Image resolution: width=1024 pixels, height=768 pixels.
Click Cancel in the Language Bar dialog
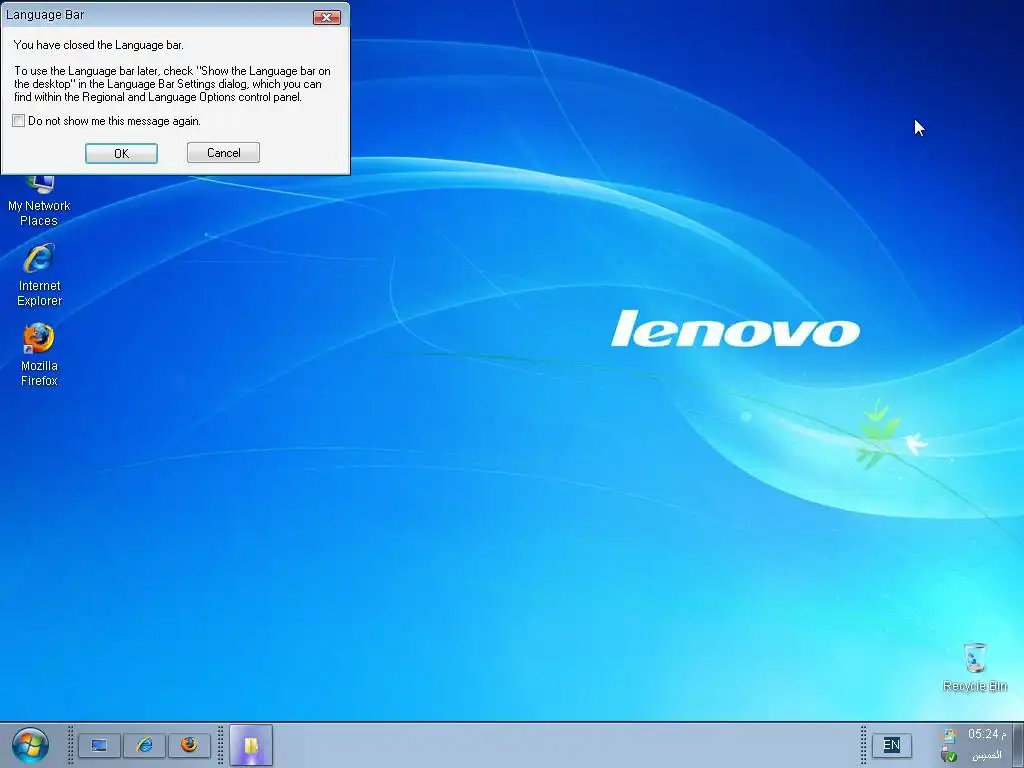[223, 153]
